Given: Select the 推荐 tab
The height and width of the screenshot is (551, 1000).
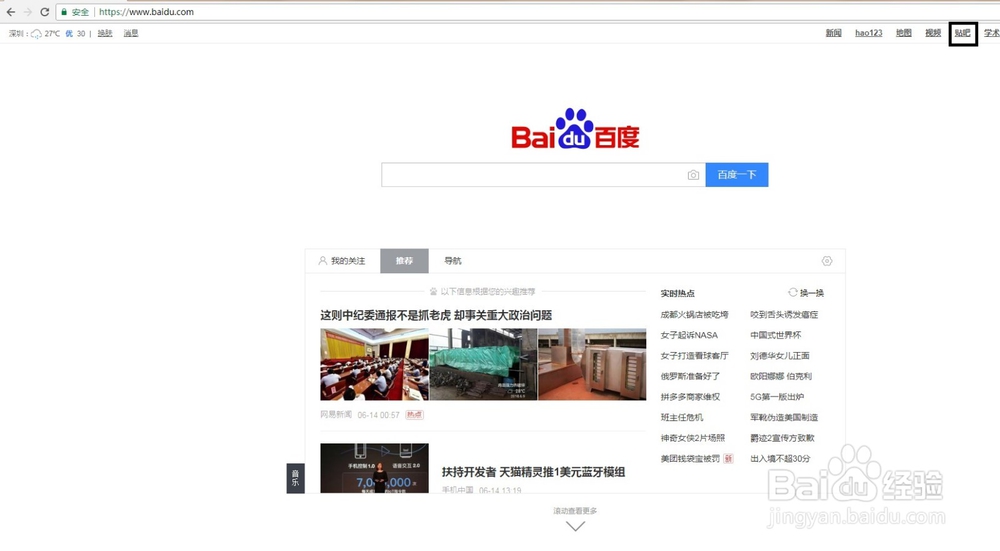Looking at the screenshot, I should tap(404, 261).
